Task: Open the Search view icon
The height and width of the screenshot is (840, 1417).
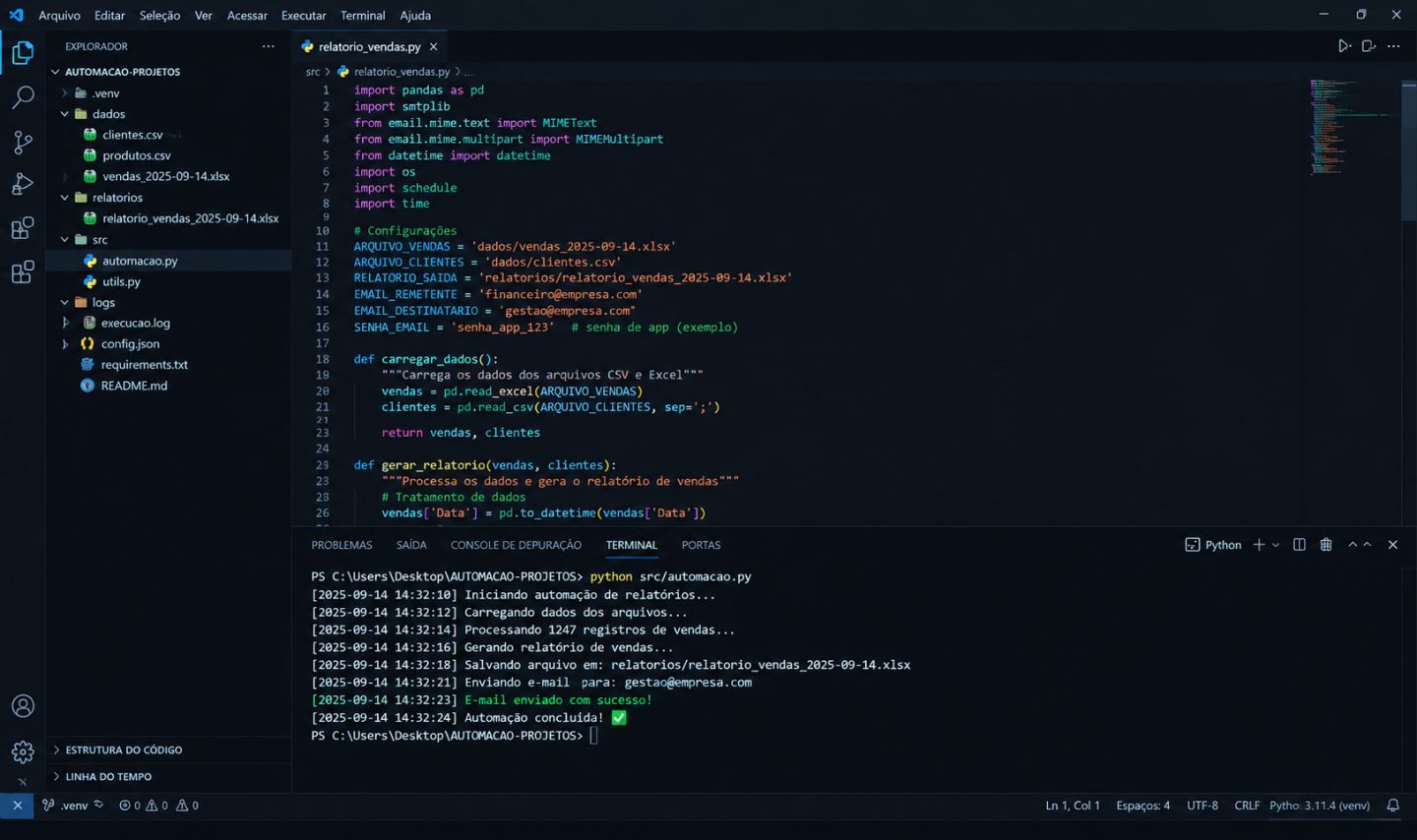Action: click(22, 97)
